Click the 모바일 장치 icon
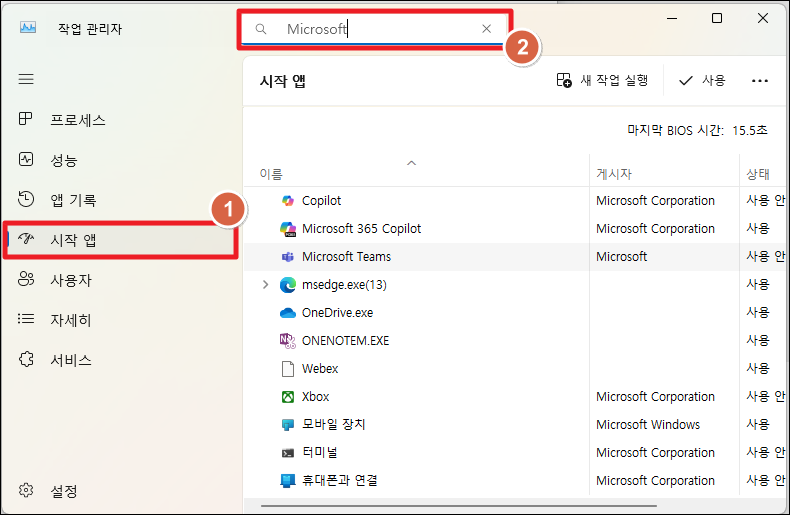Screen dimensions: 790x515 pos(288,425)
